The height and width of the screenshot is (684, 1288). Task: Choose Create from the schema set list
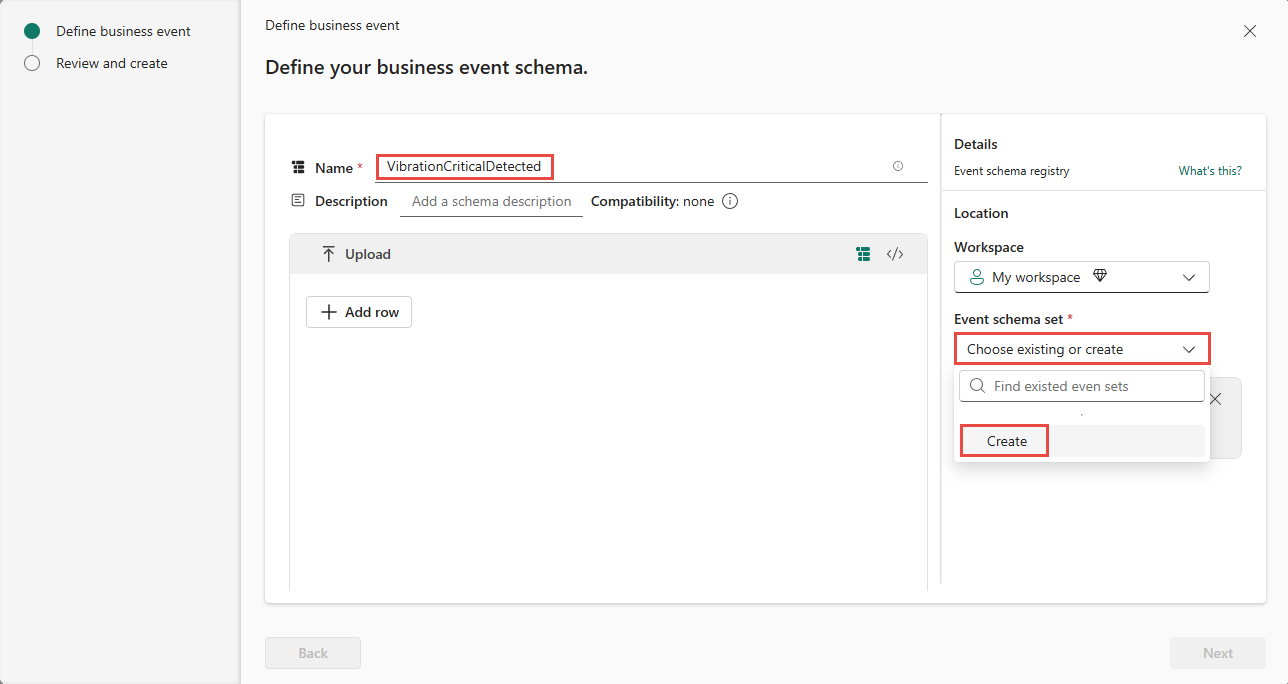(x=1006, y=441)
